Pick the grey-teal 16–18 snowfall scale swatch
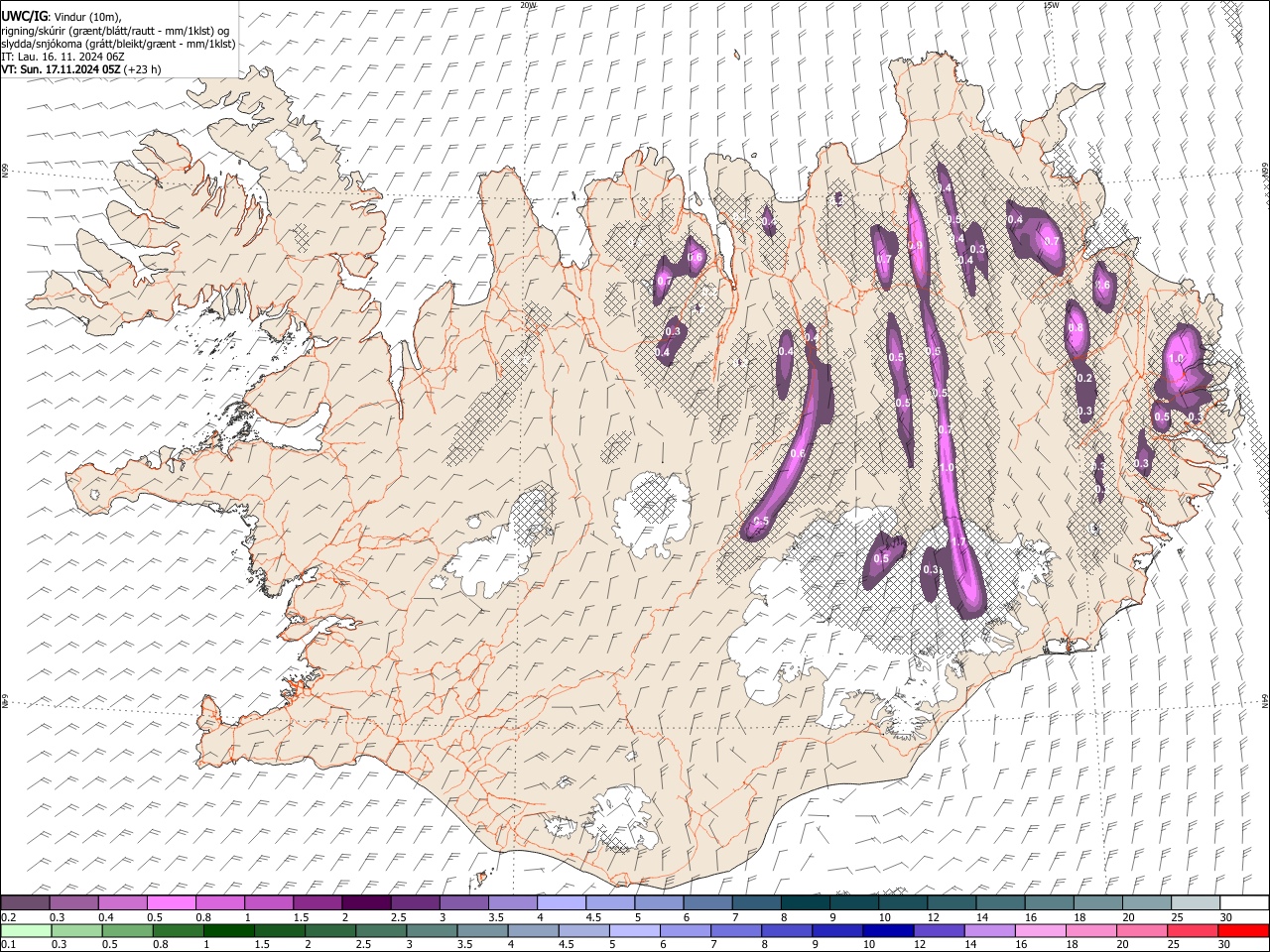The height and width of the screenshot is (952, 1270). 1050,902
